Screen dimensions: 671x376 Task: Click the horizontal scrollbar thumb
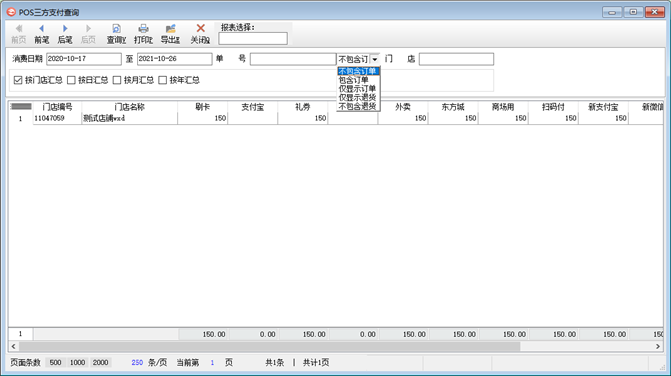[269, 346]
